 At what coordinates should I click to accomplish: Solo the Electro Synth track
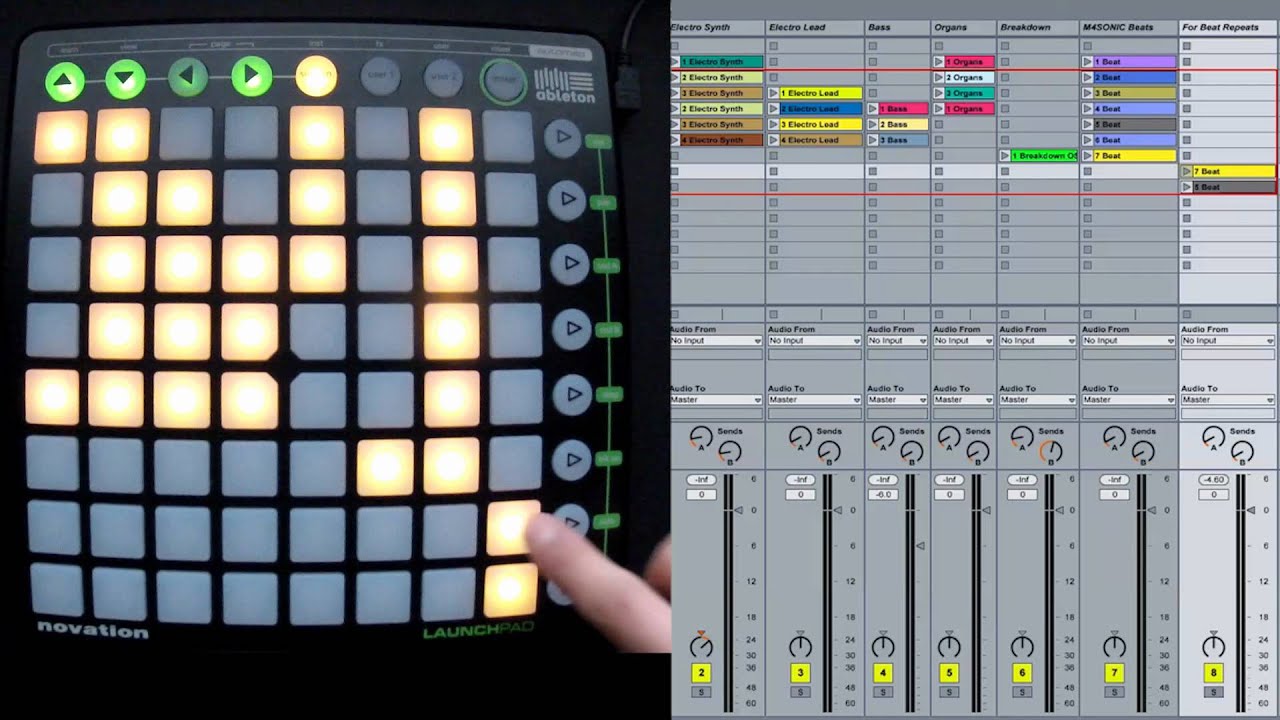pos(702,692)
